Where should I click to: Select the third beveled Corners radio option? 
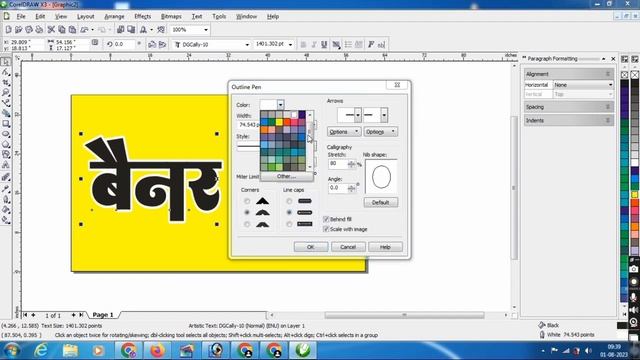247,224
